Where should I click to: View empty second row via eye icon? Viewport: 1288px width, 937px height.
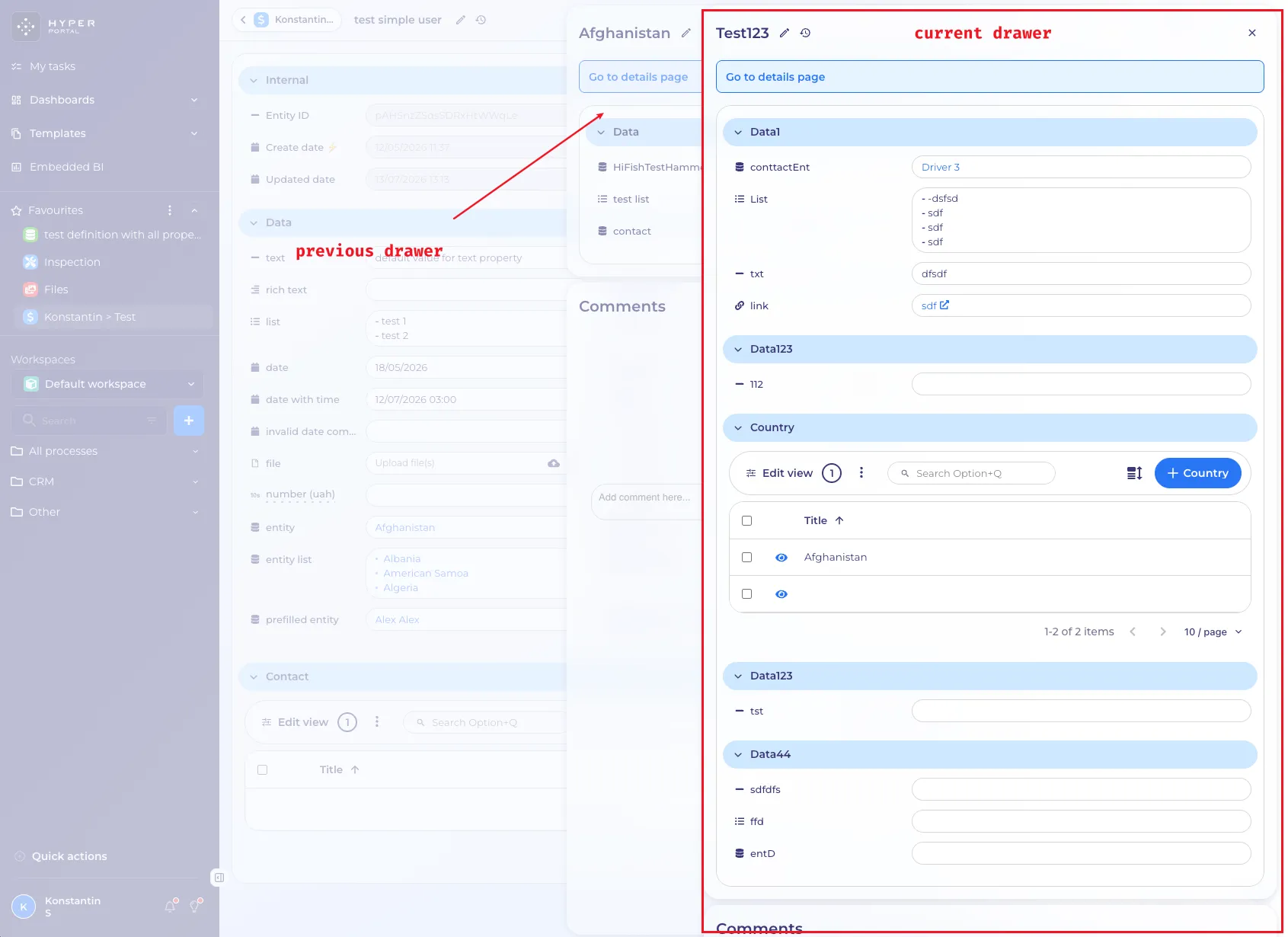point(781,594)
